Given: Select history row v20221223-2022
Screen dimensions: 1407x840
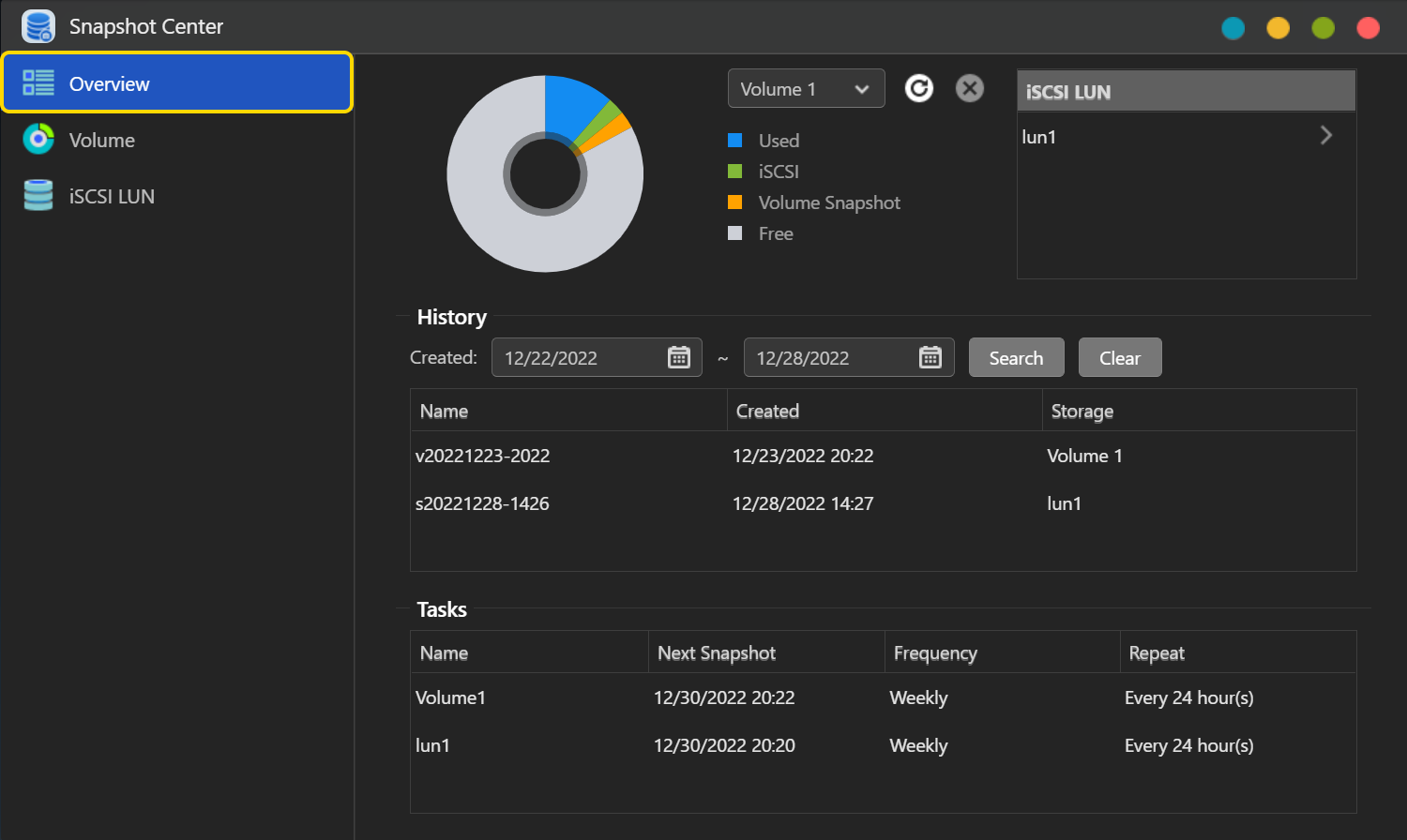Looking at the screenshot, I should click(x=482, y=456).
